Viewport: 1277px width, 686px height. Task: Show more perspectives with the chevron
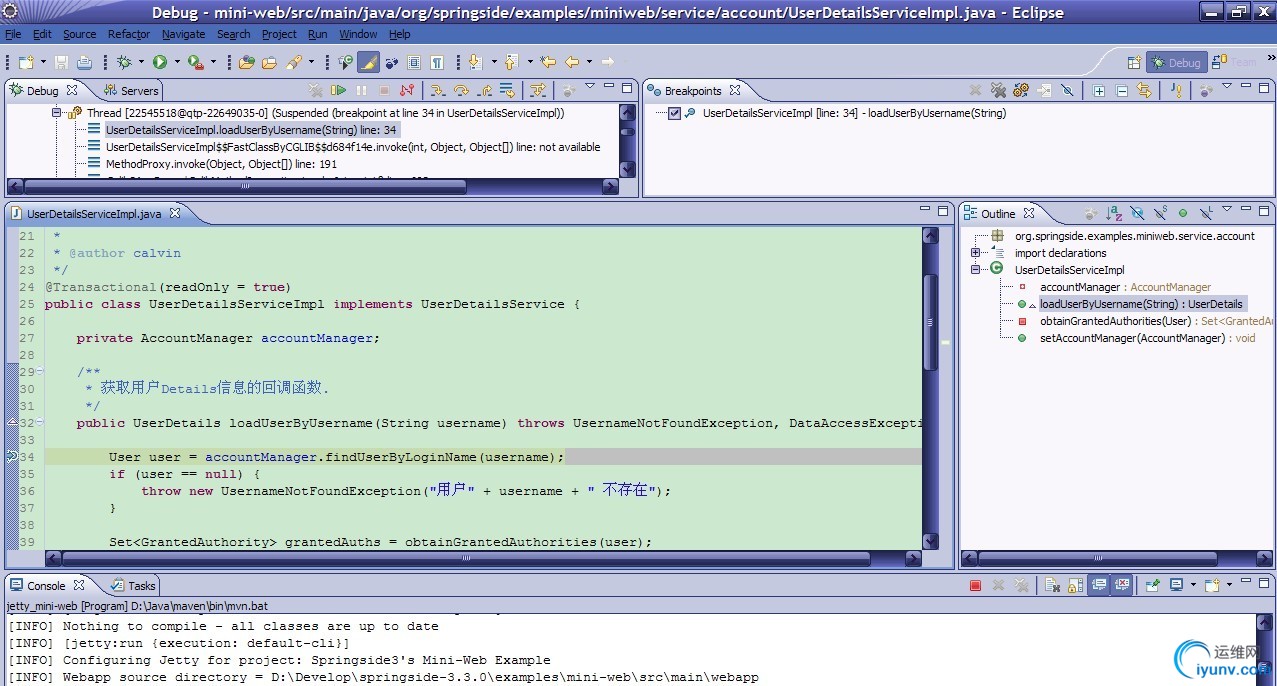point(1269,58)
